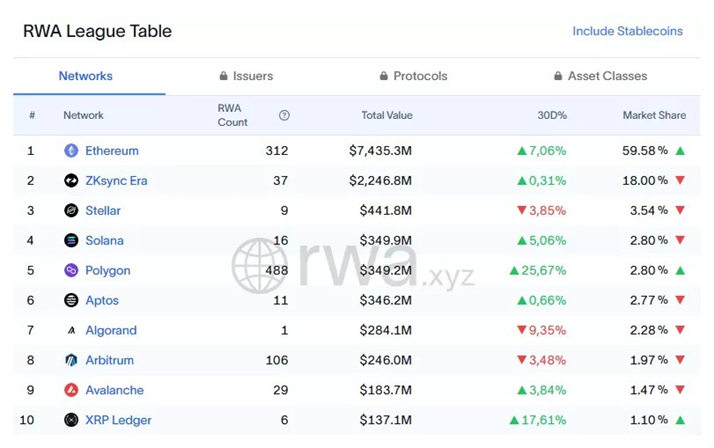Toggle Include Stablecoins option
This screenshot has height=448, width=714.
(627, 31)
